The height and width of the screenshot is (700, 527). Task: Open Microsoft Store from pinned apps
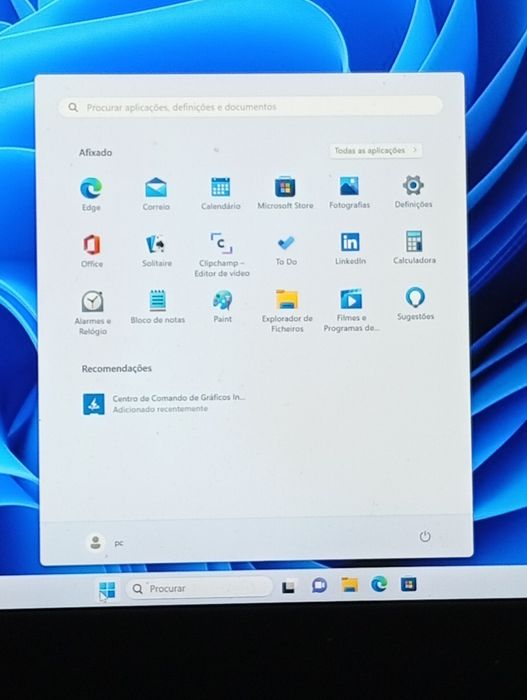coord(285,192)
